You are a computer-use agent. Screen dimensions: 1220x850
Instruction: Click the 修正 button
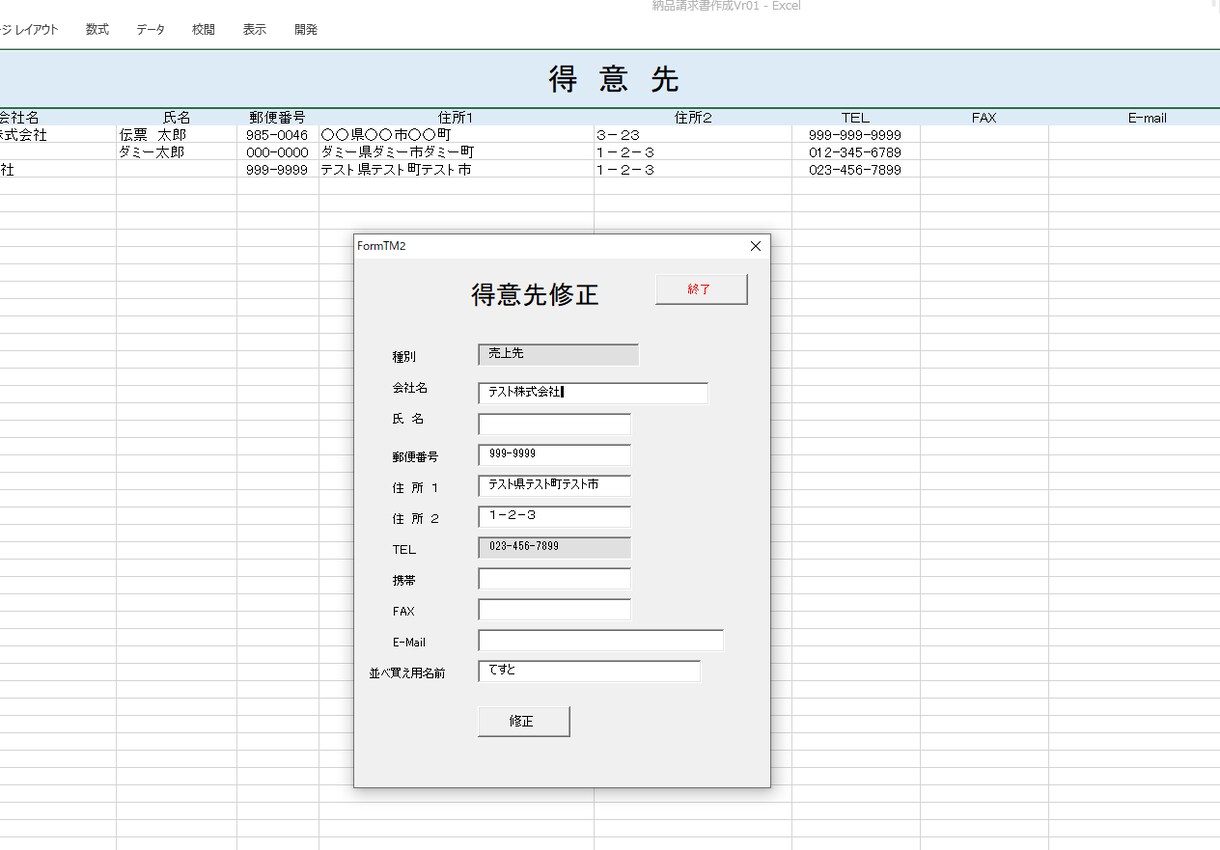524,721
